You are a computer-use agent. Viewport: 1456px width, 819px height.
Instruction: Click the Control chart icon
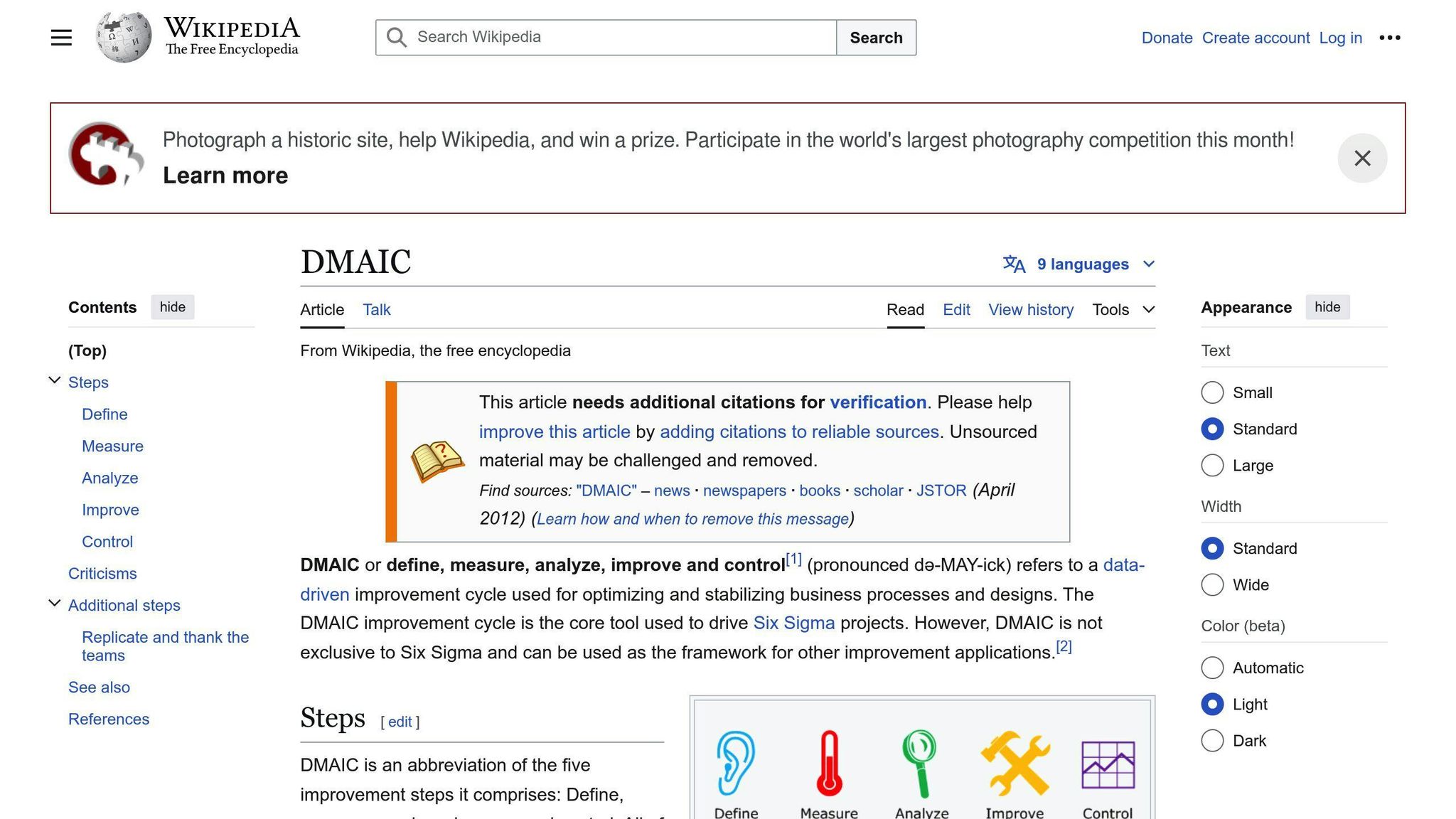pyautogui.click(x=1108, y=765)
